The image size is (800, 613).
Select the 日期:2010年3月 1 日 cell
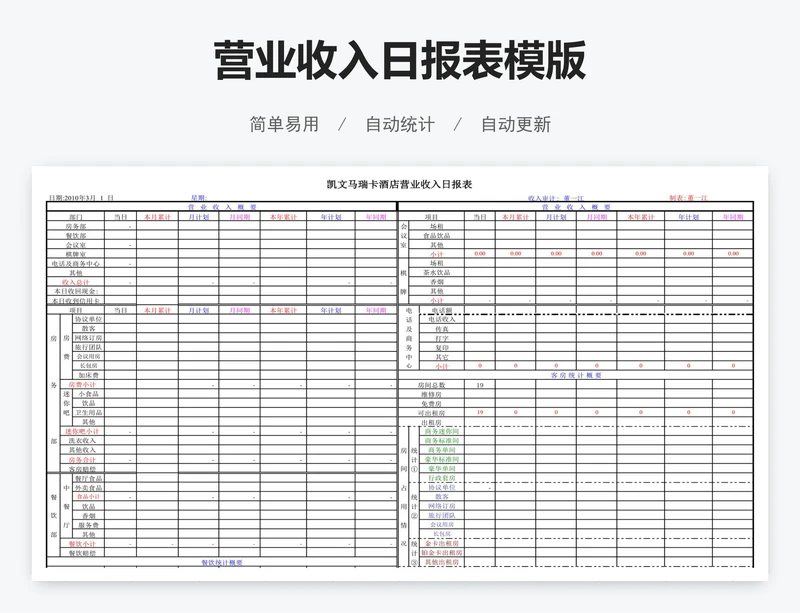[x=81, y=198]
